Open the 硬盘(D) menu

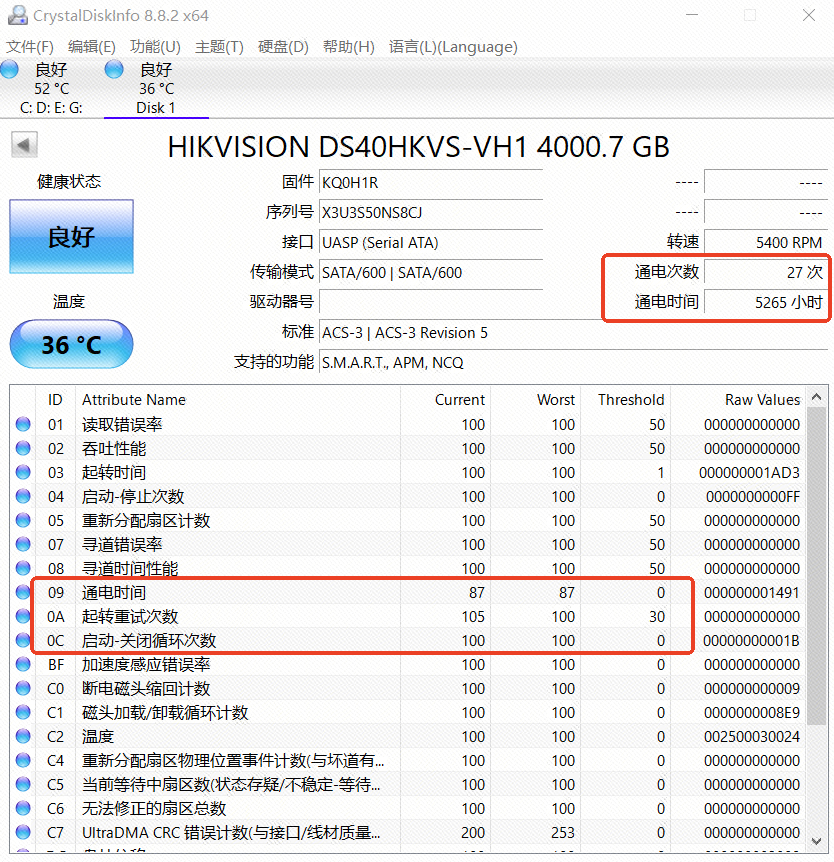click(283, 47)
